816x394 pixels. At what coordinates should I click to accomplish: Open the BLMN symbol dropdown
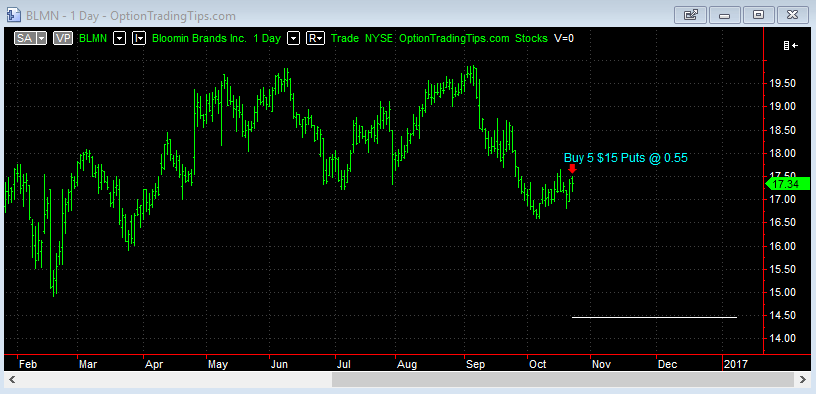120,38
